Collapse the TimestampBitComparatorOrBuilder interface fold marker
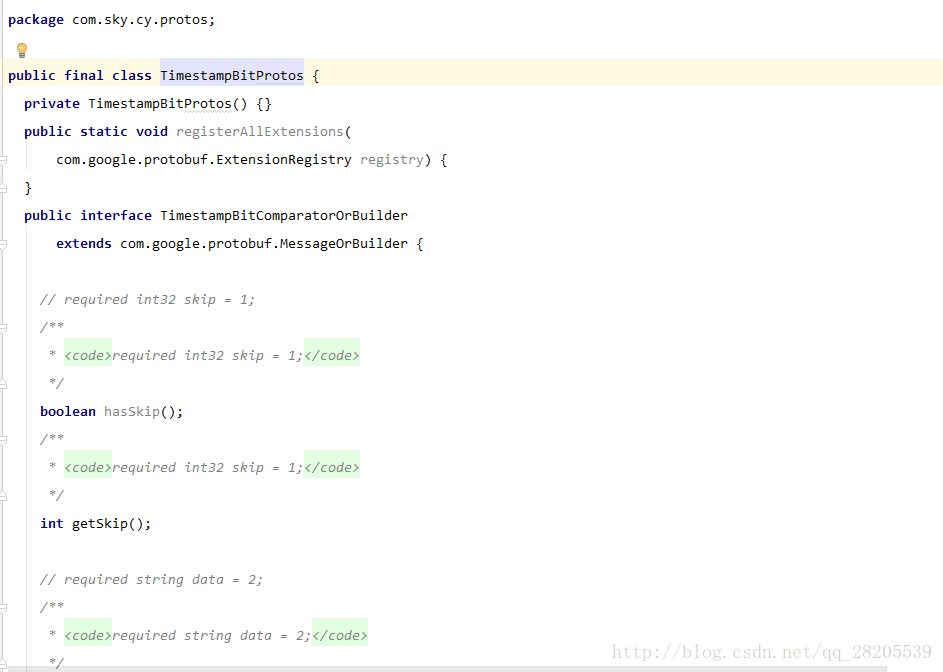 click(3, 244)
